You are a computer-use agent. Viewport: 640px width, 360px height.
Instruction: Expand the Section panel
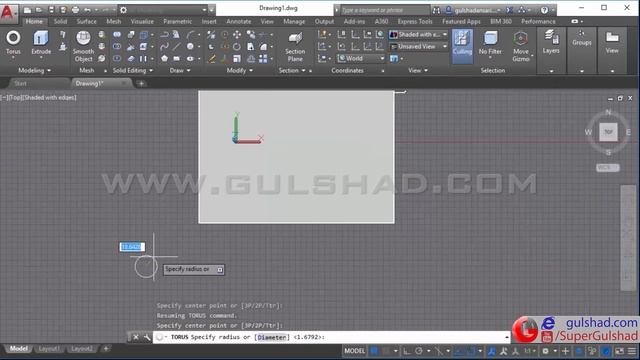pyautogui.click(x=292, y=70)
